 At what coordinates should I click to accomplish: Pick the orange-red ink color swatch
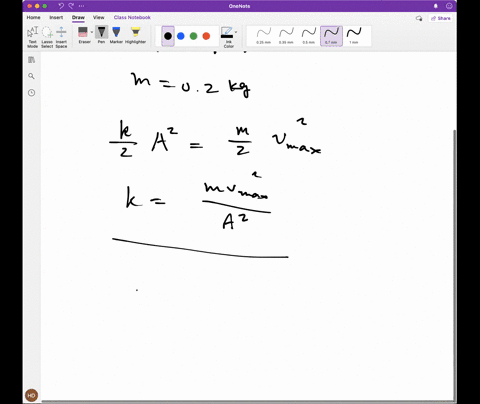(206, 36)
